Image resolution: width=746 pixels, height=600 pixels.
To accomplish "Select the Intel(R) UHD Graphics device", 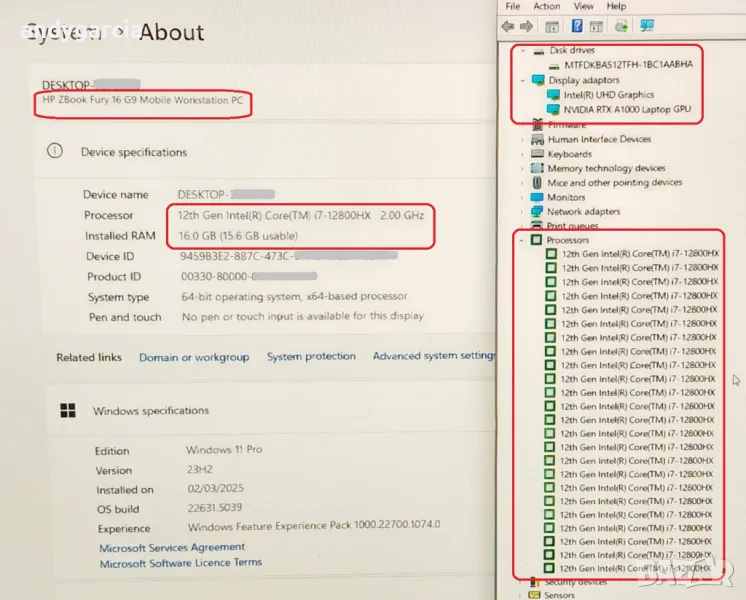I will point(607,95).
